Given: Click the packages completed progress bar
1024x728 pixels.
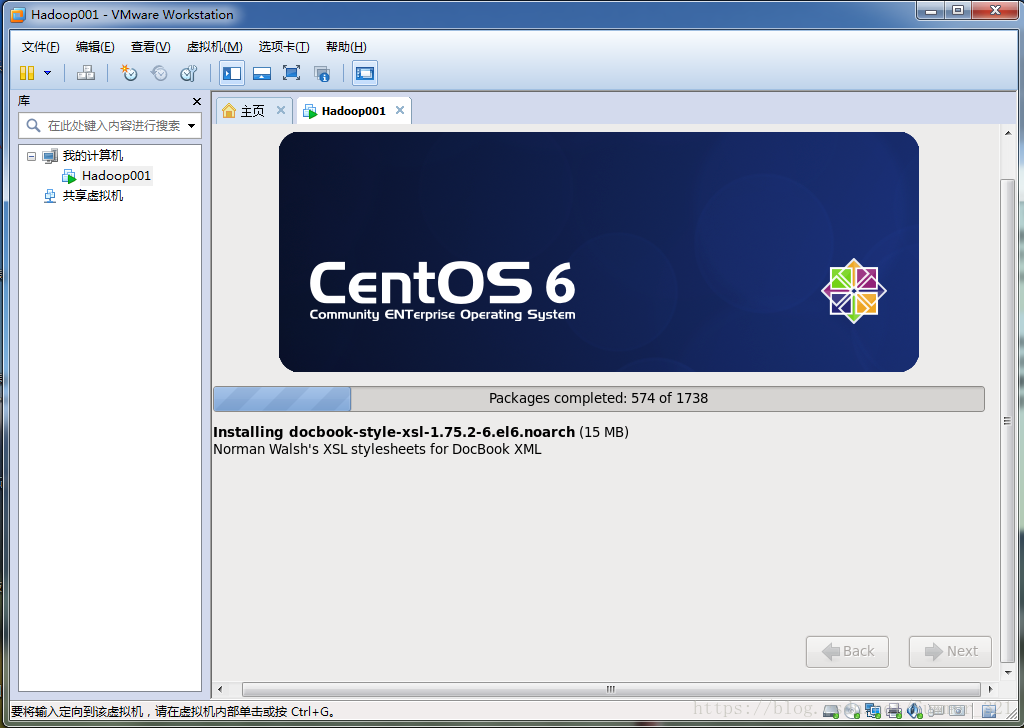Looking at the screenshot, I should [x=598, y=399].
